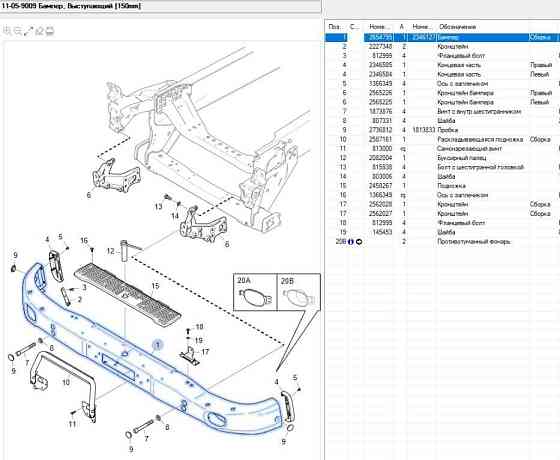Click callout 13 near the hex bolt
Viewport: 560px width, 460px height.
click(158, 206)
